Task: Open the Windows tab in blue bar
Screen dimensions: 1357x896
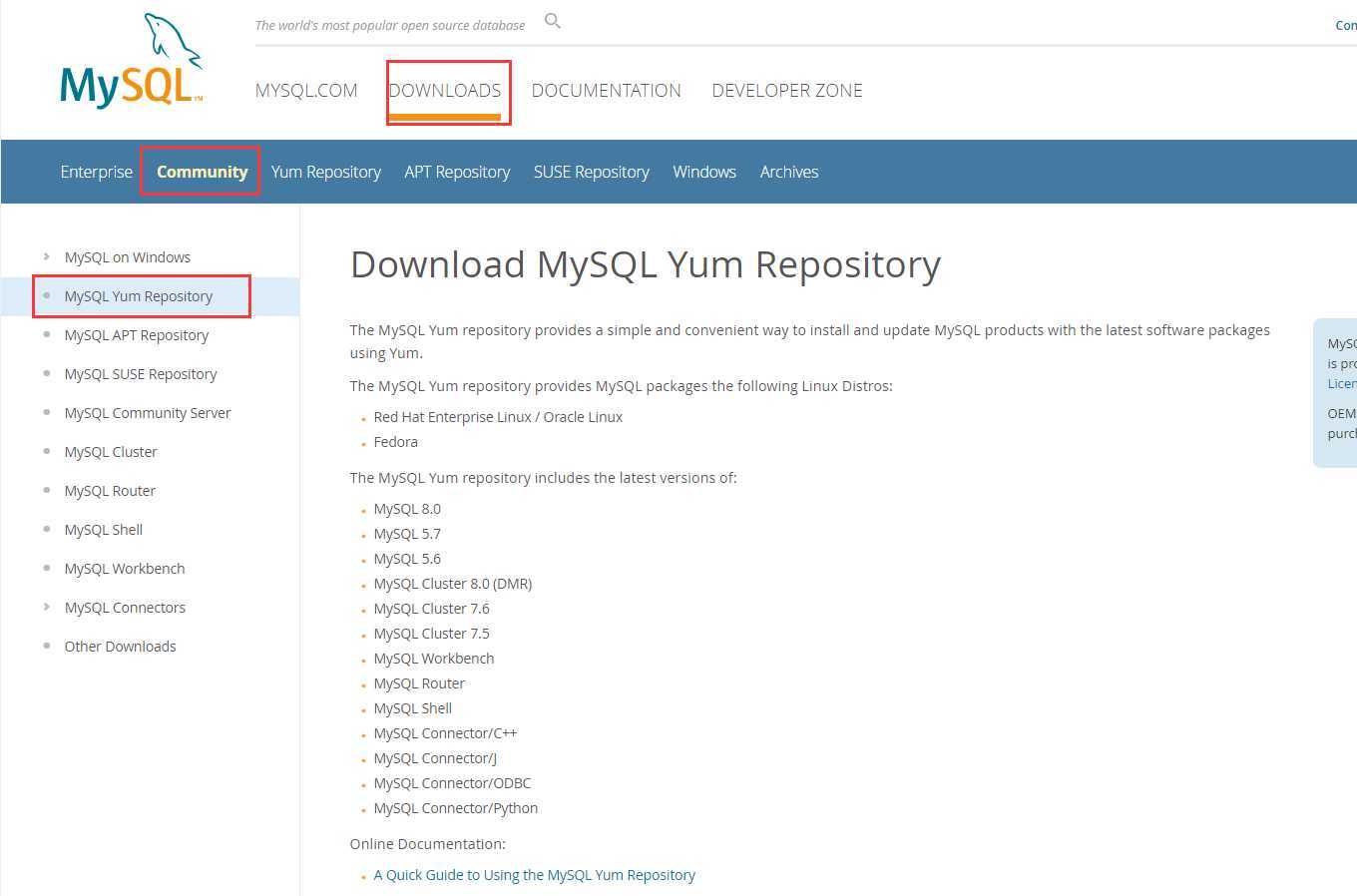Action: pyautogui.click(x=704, y=172)
